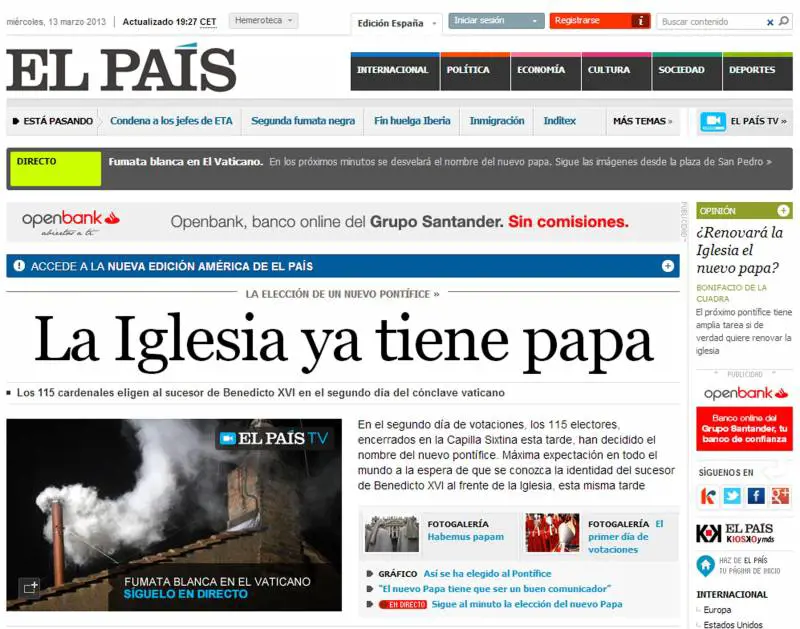Screen dimensions: 800x629
Task: Open the Habemus papam gallery thumbnail
Action: coord(392,534)
